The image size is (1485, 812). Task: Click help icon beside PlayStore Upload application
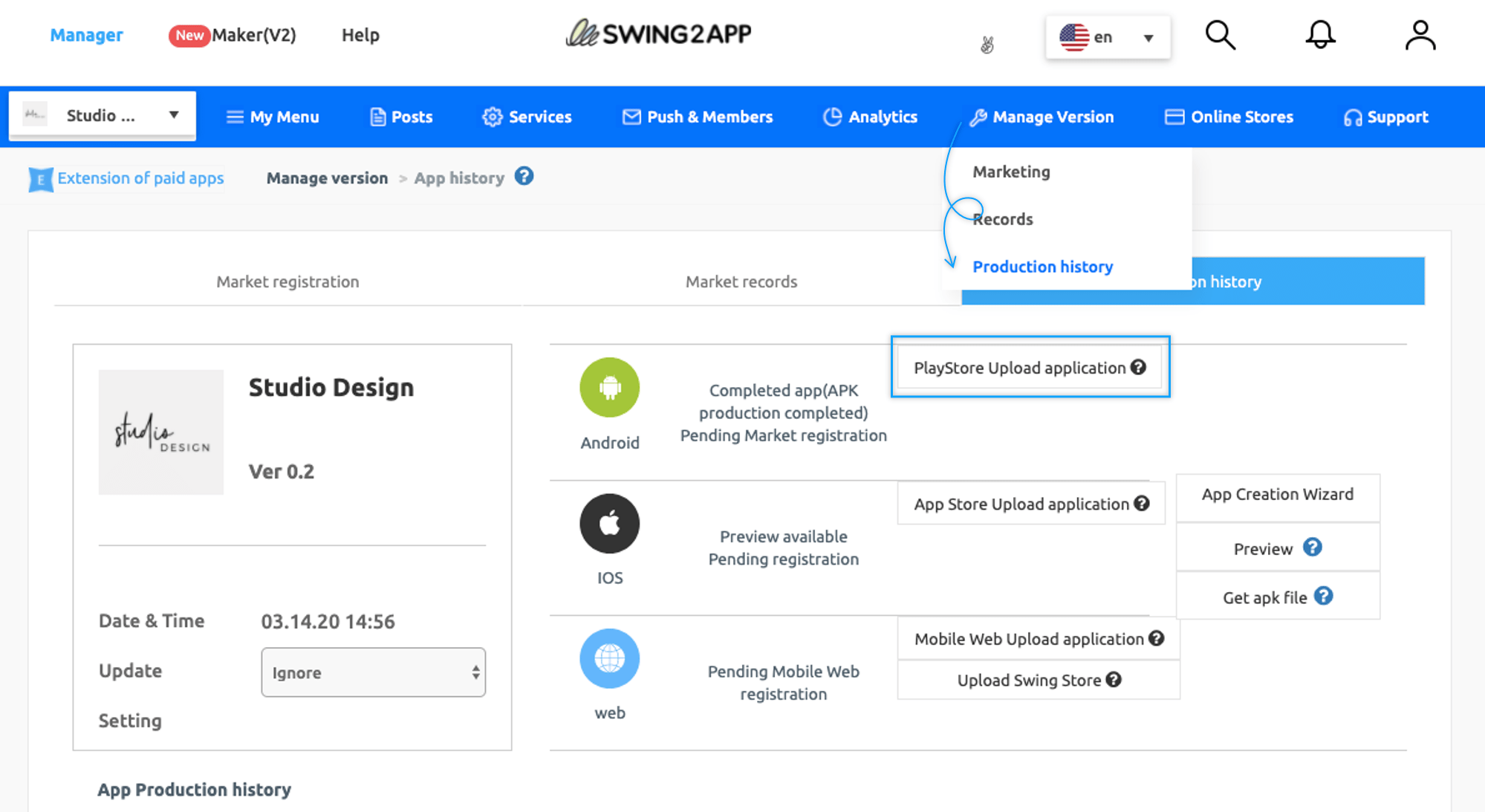[x=1138, y=367]
